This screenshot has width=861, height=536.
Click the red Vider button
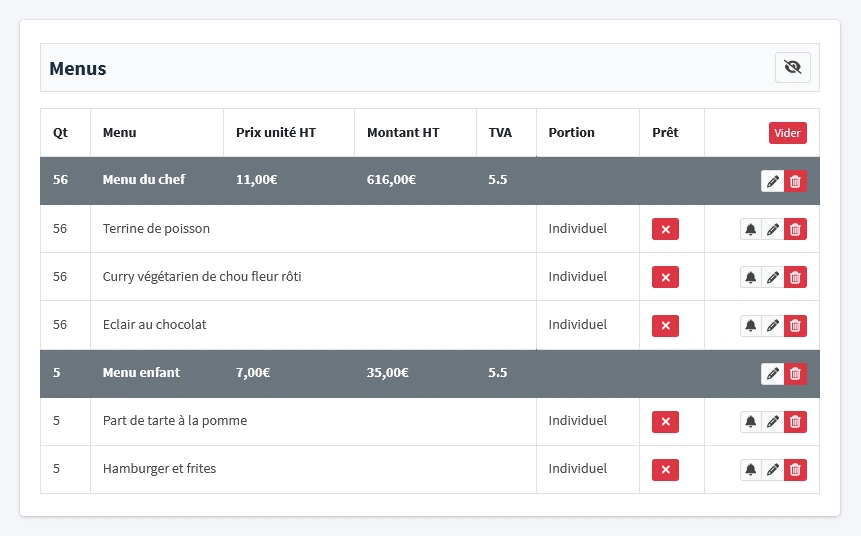787,133
